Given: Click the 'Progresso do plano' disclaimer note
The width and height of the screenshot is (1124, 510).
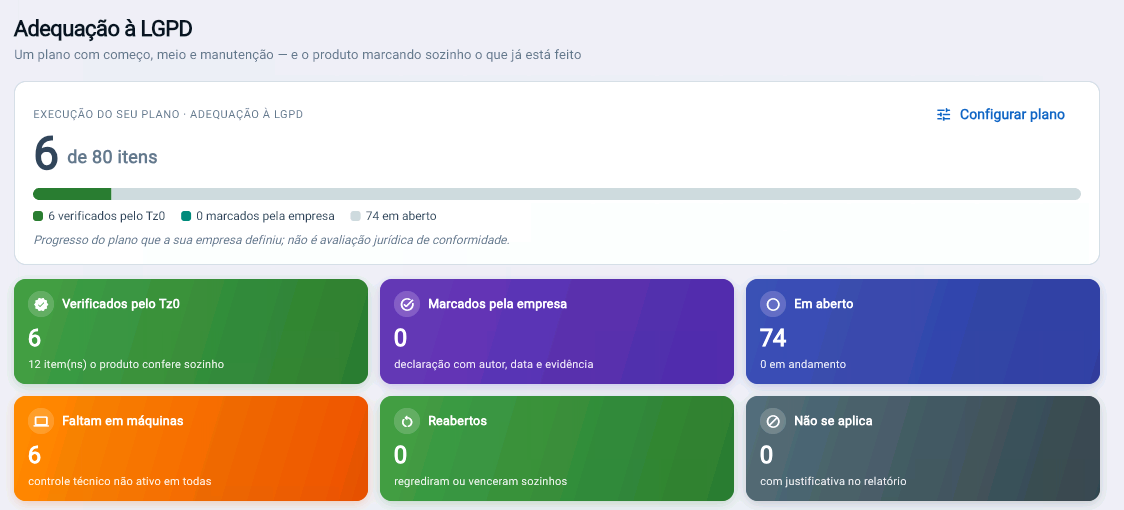Looking at the screenshot, I should pos(272,240).
